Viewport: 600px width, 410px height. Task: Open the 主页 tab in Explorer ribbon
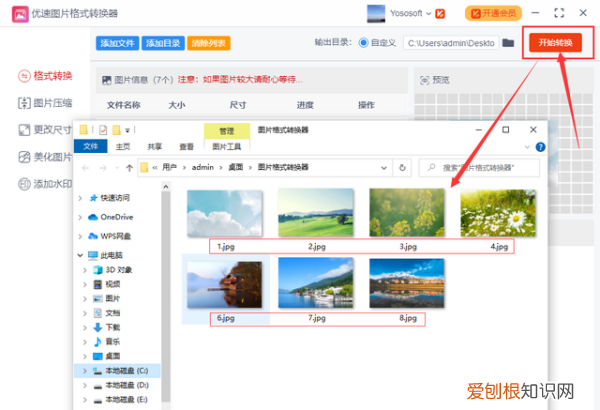(x=123, y=147)
